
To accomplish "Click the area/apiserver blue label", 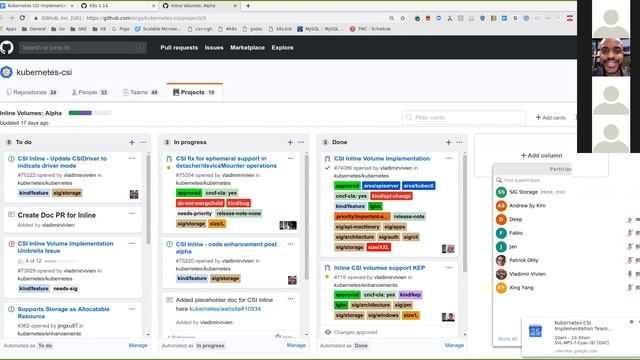I will pos(381,186).
